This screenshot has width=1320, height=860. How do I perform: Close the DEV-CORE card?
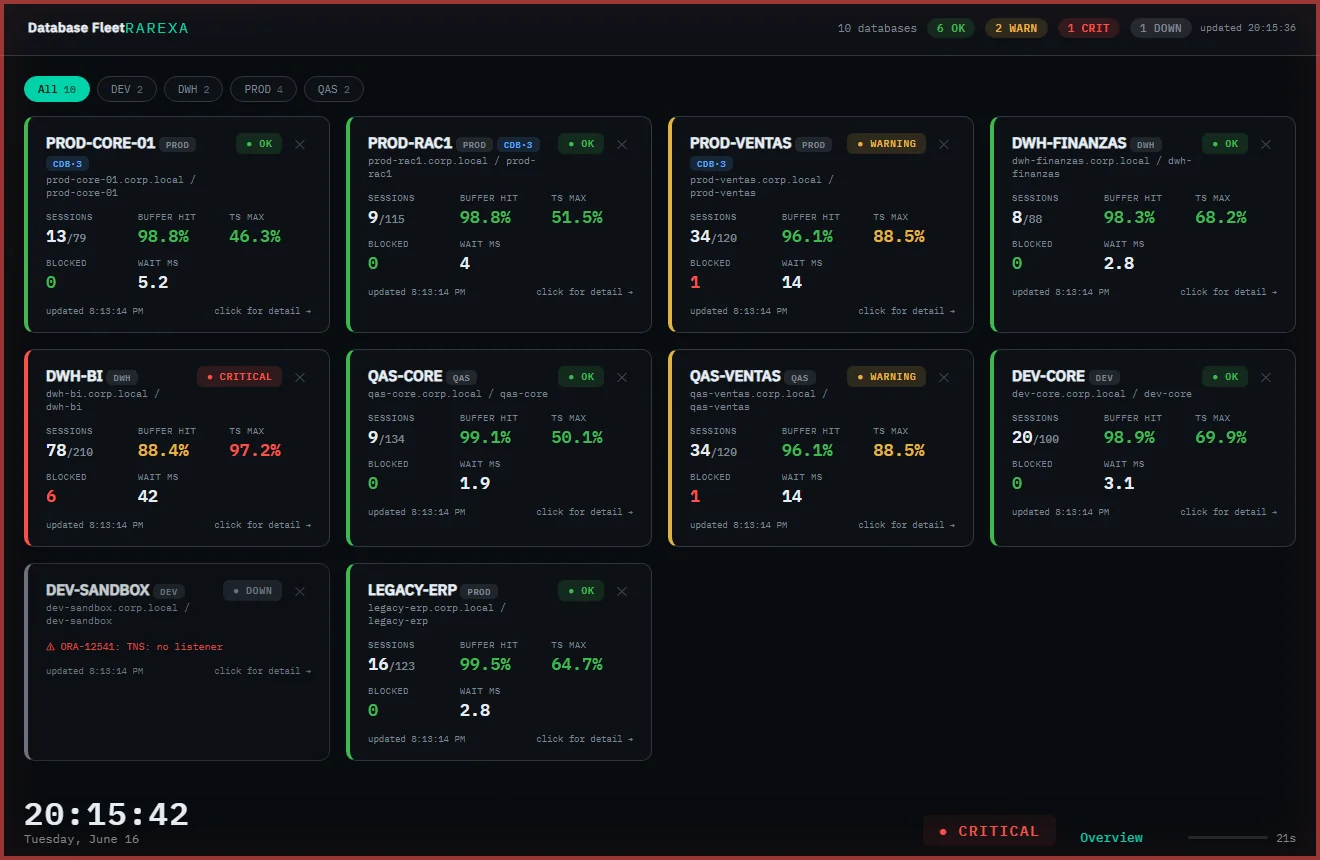tap(1266, 377)
